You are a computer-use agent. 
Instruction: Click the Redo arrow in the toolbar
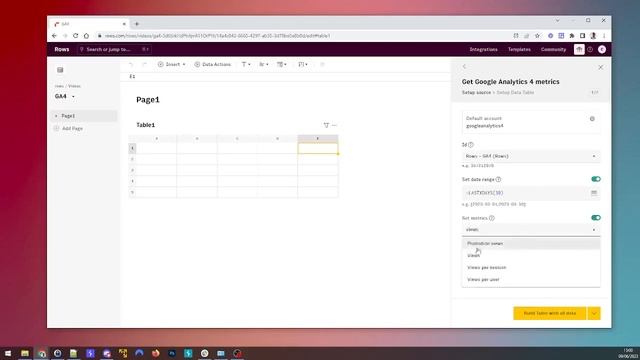(144, 64)
